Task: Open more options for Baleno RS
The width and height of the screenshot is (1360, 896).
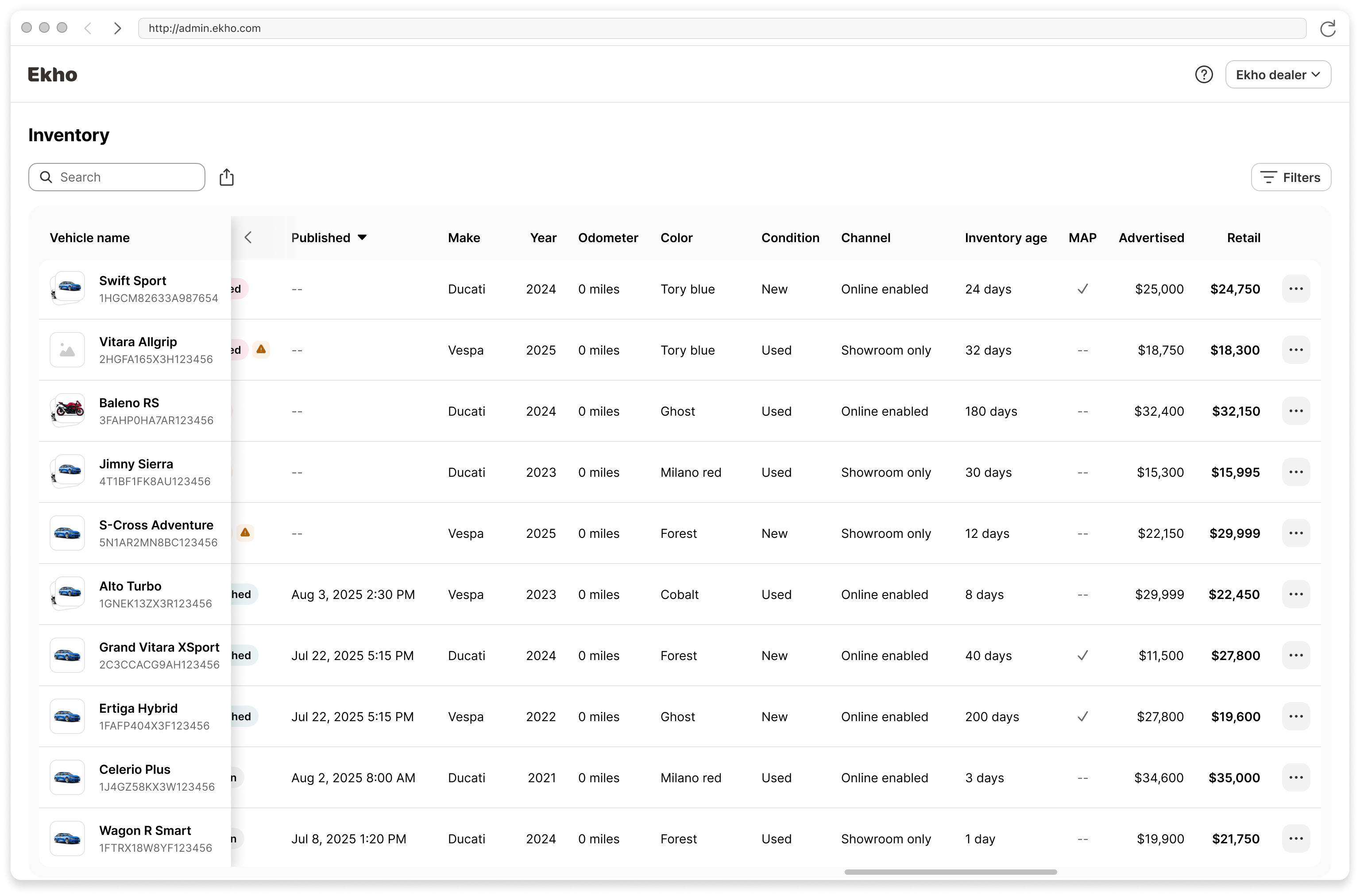Action: pyautogui.click(x=1295, y=411)
